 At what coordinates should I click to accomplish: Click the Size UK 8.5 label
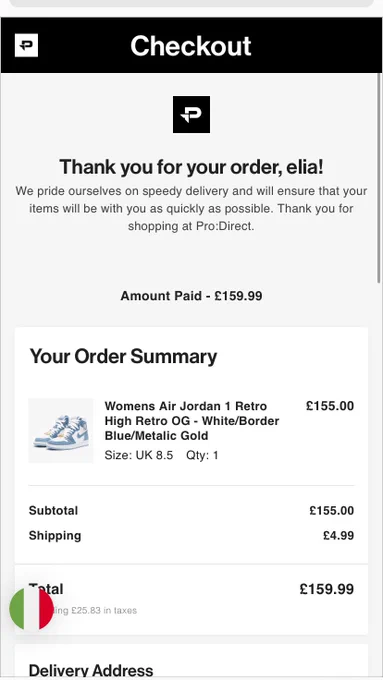point(139,455)
